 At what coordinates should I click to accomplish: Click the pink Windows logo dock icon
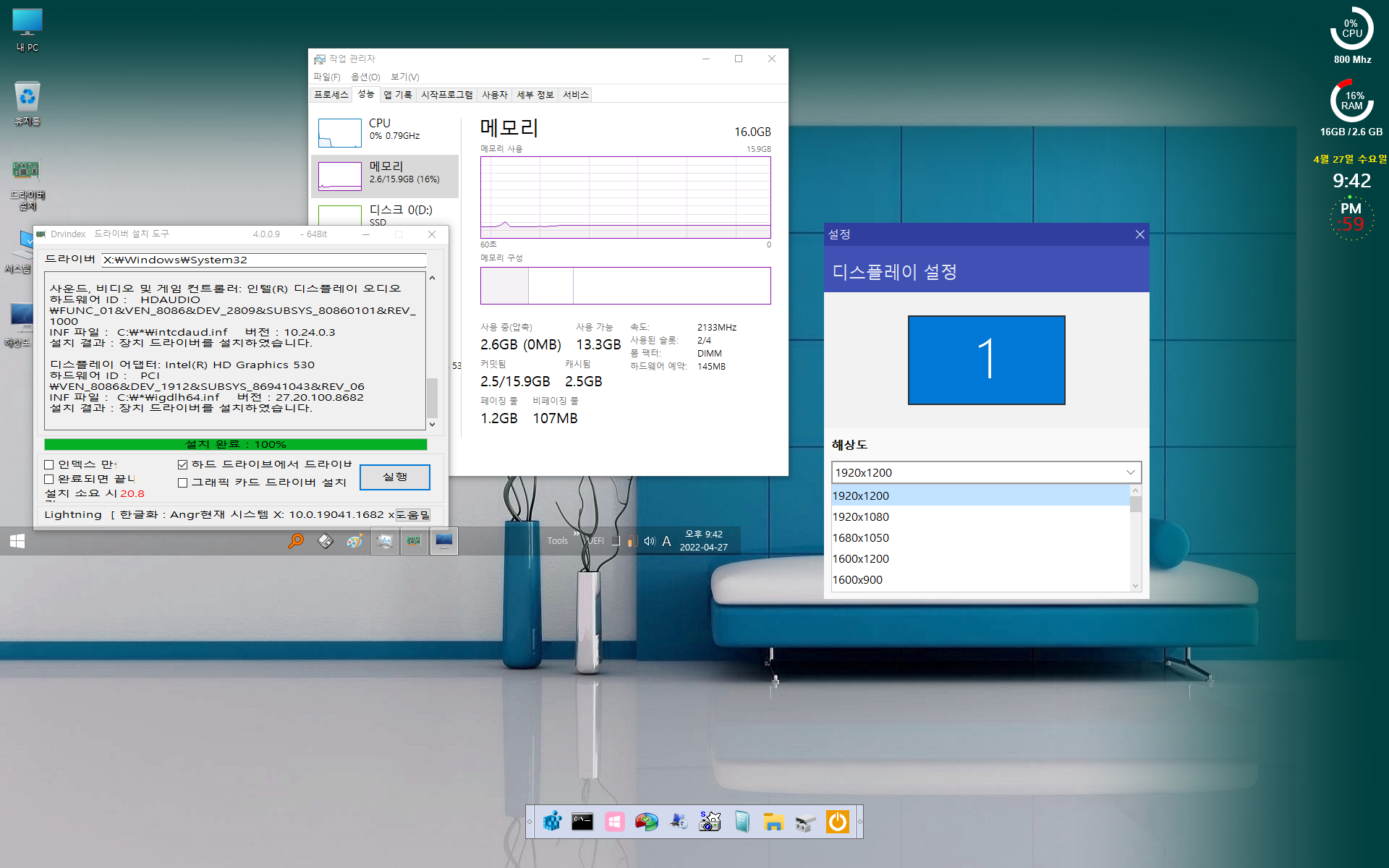614,822
